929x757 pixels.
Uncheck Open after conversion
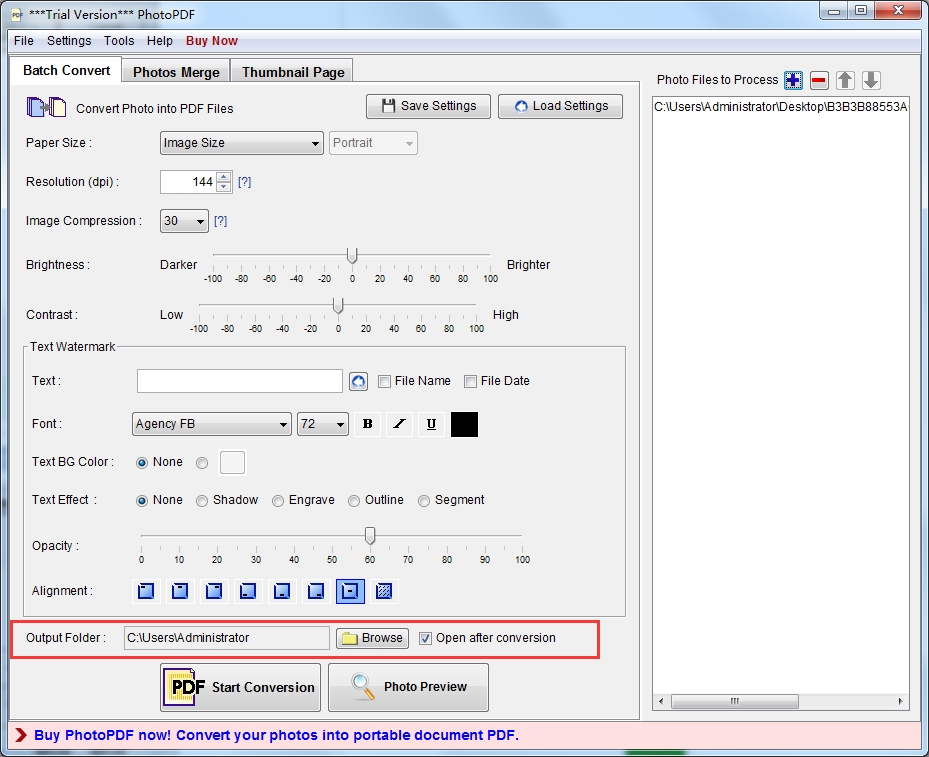point(426,638)
